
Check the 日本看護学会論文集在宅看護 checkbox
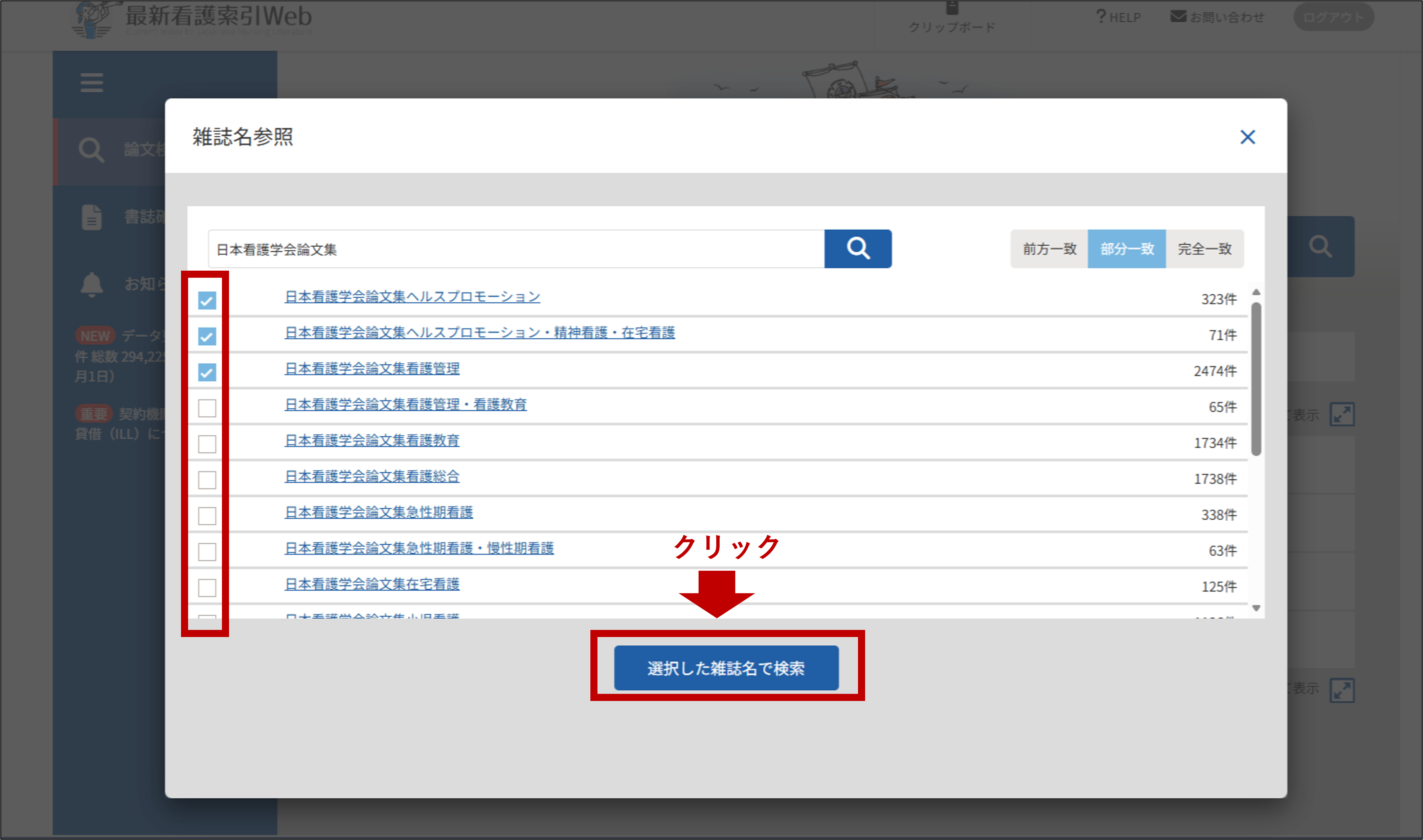207,588
